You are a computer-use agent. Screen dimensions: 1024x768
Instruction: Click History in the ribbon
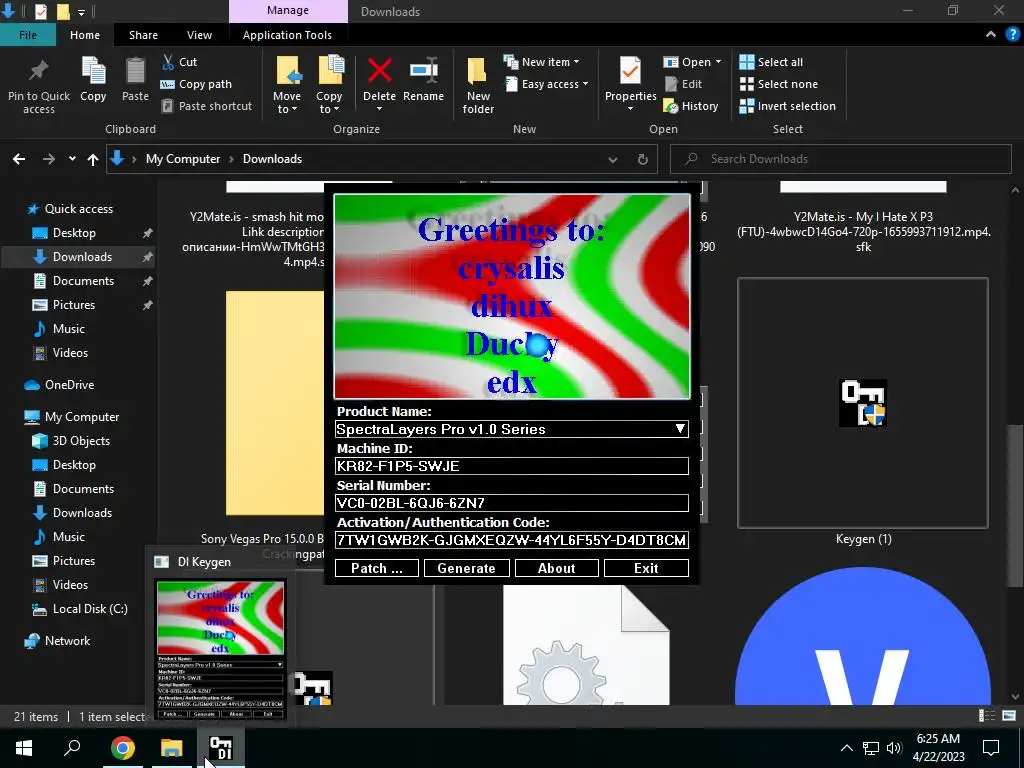[691, 106]
